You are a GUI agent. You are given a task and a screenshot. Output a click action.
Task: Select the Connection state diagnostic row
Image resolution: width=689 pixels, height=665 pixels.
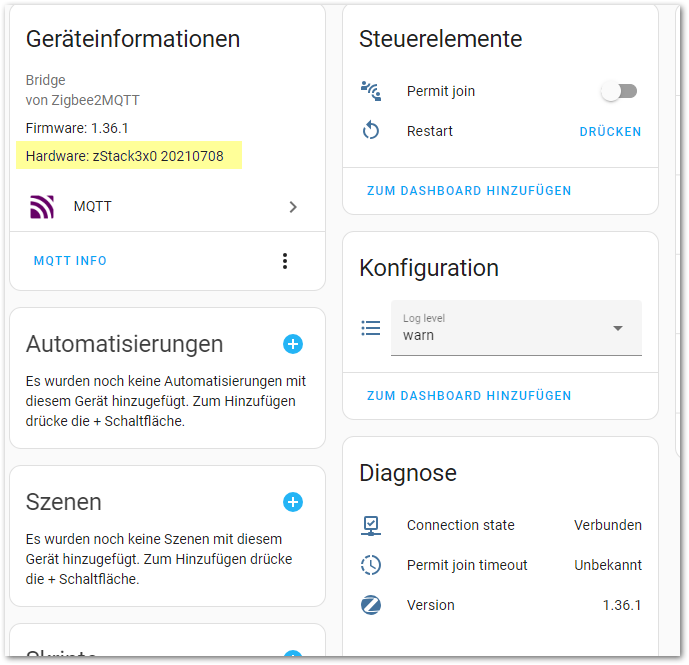[x=500, y=525]
